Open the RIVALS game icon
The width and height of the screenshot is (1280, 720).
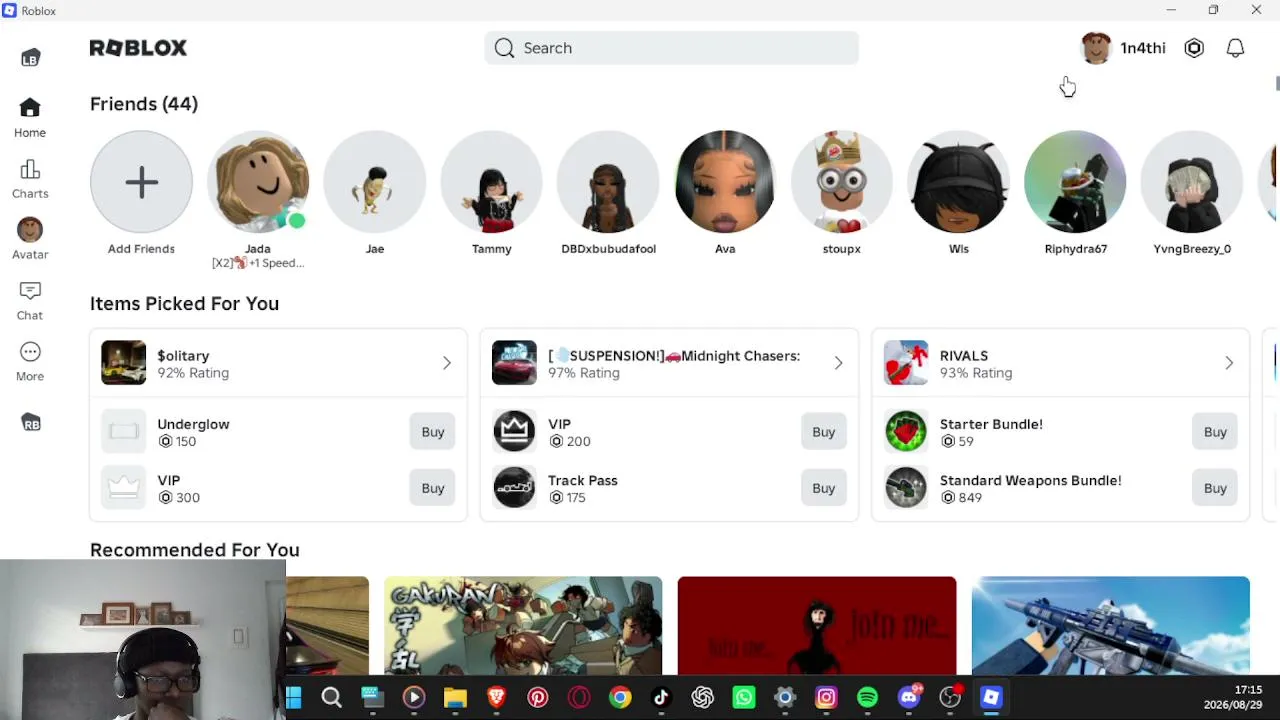click(906, 363)
